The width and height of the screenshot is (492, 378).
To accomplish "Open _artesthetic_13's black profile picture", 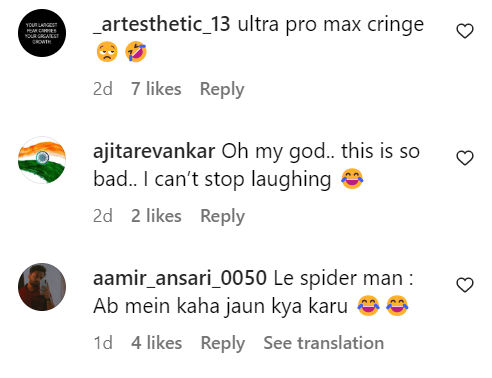I will coord(42,33).
